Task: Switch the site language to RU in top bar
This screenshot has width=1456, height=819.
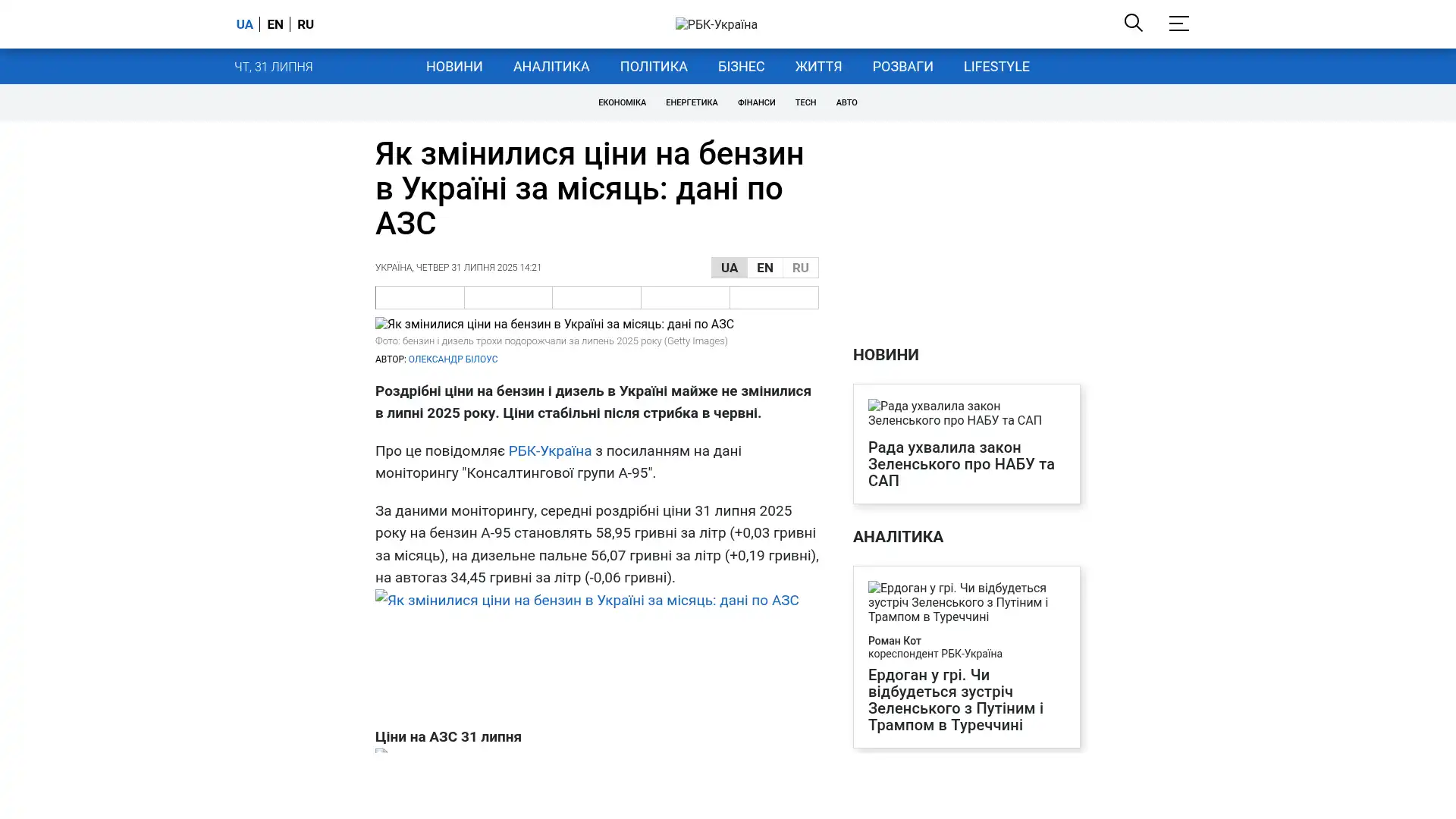Action: click(305, 24)
